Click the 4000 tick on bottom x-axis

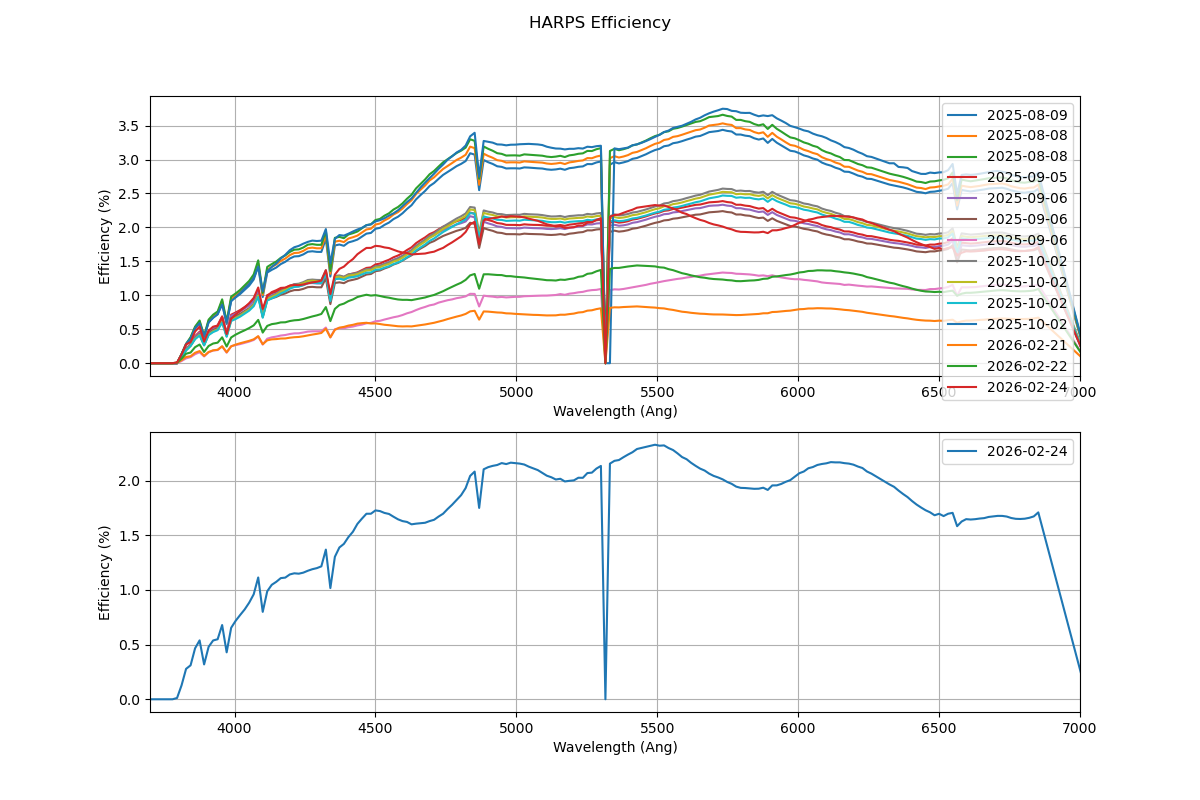[235, 729]
